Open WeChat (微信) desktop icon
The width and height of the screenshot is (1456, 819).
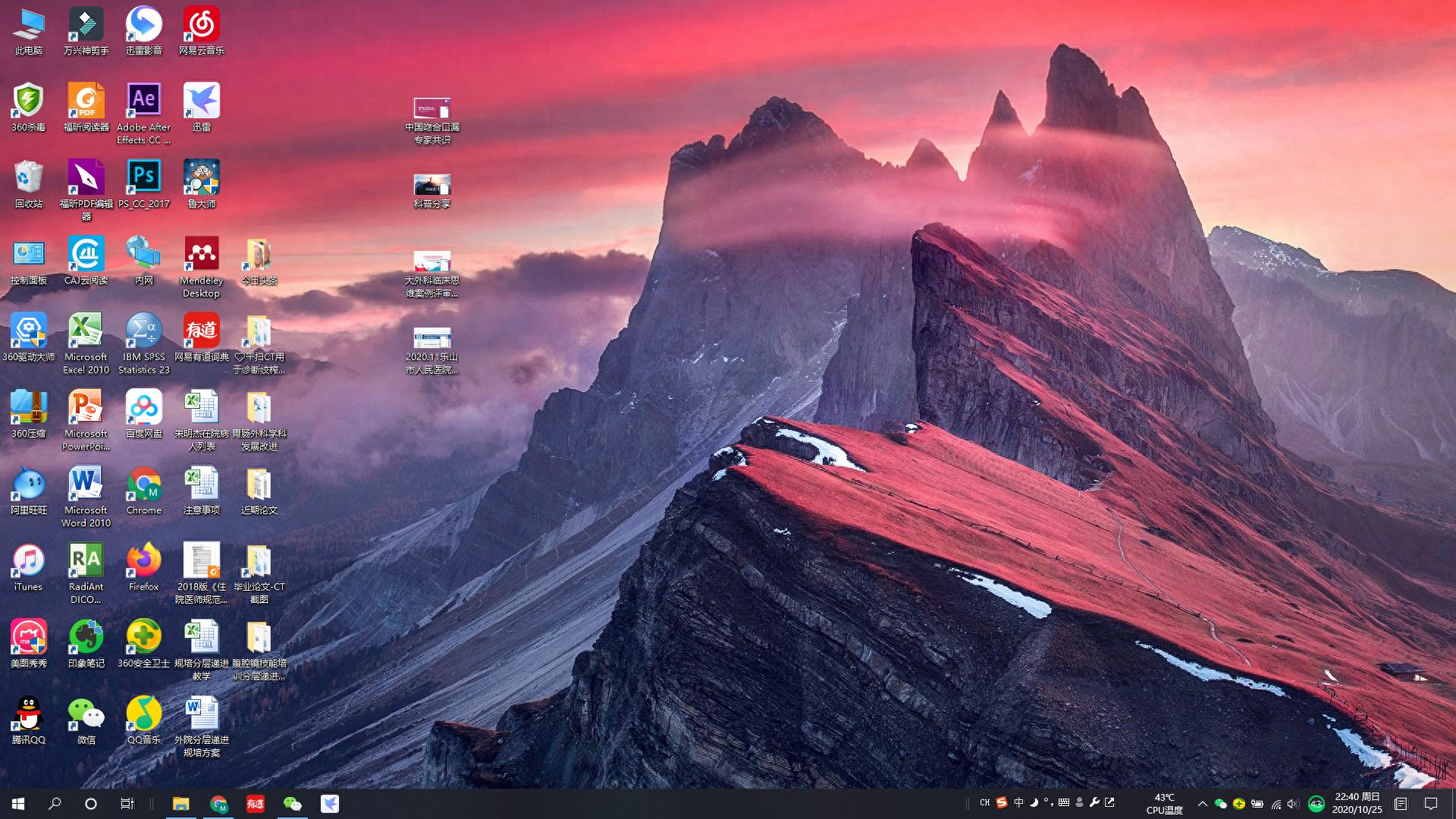(86, 714)
